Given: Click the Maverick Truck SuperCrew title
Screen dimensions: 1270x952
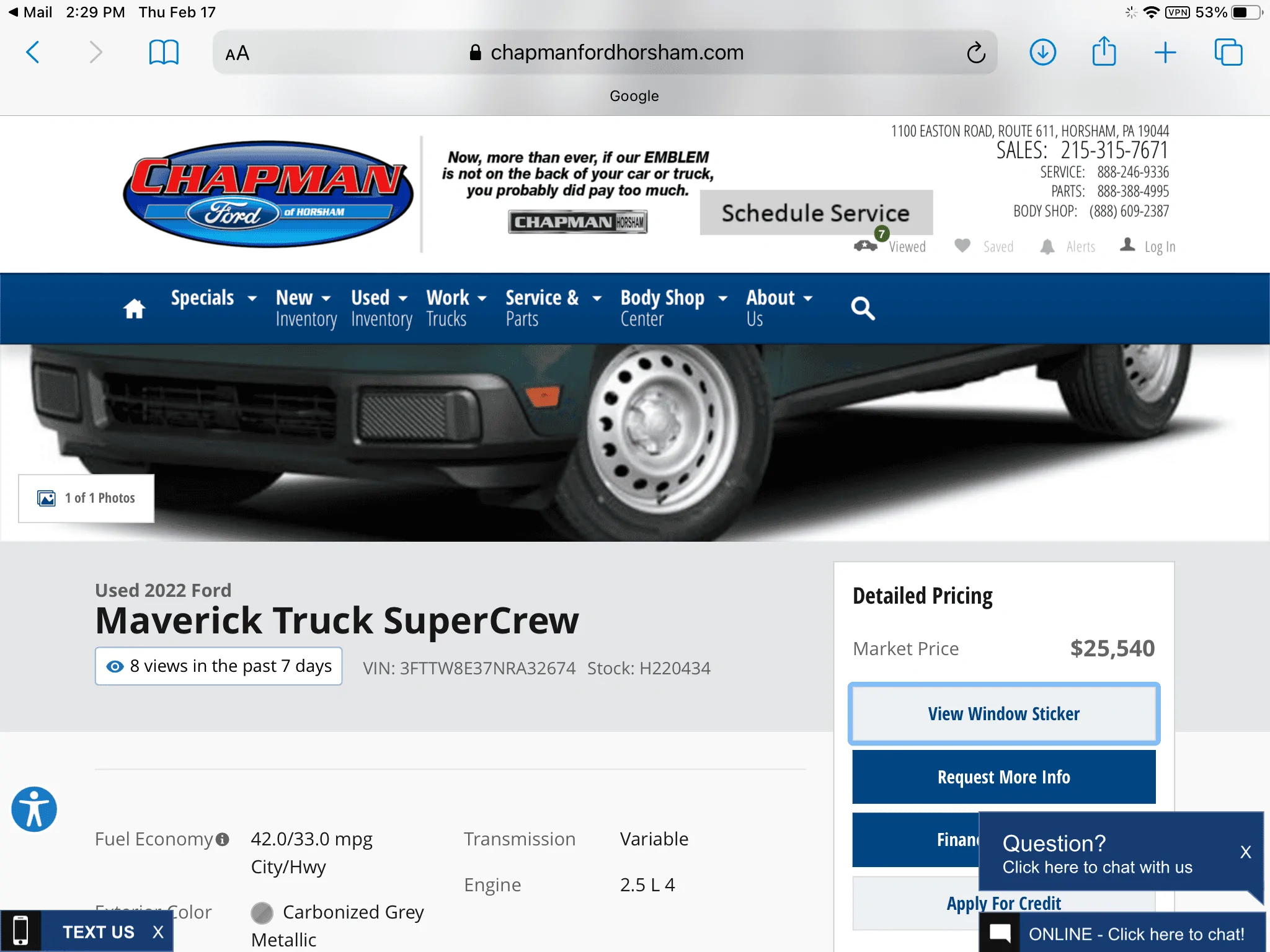Looking at the screenshot, I should coord(337,620).
